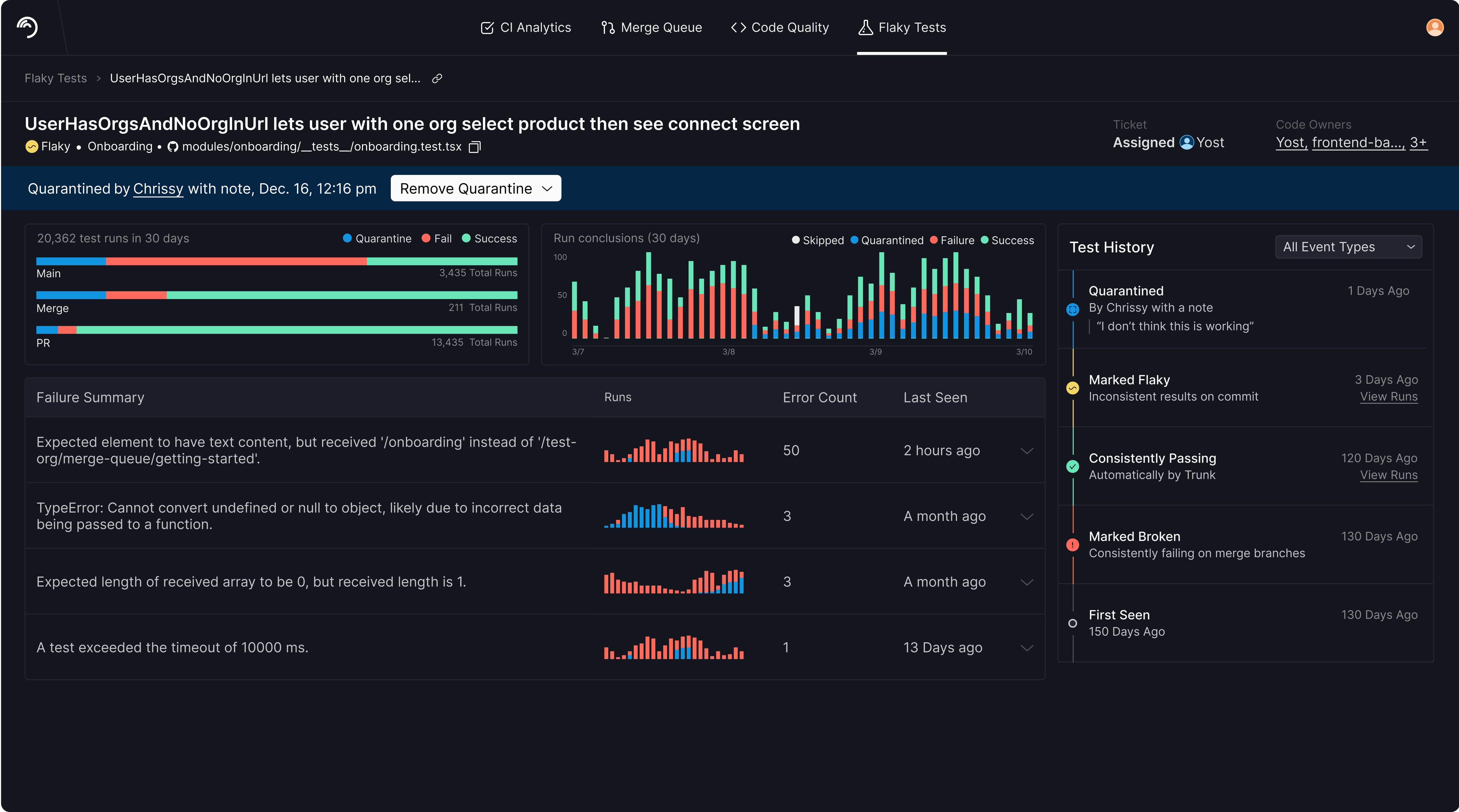The height and width of the screenshot is (812, 1459).
Task: Click the Quarantined timeline event icon
Action: pyautogui.click(x=1073, y=309)
